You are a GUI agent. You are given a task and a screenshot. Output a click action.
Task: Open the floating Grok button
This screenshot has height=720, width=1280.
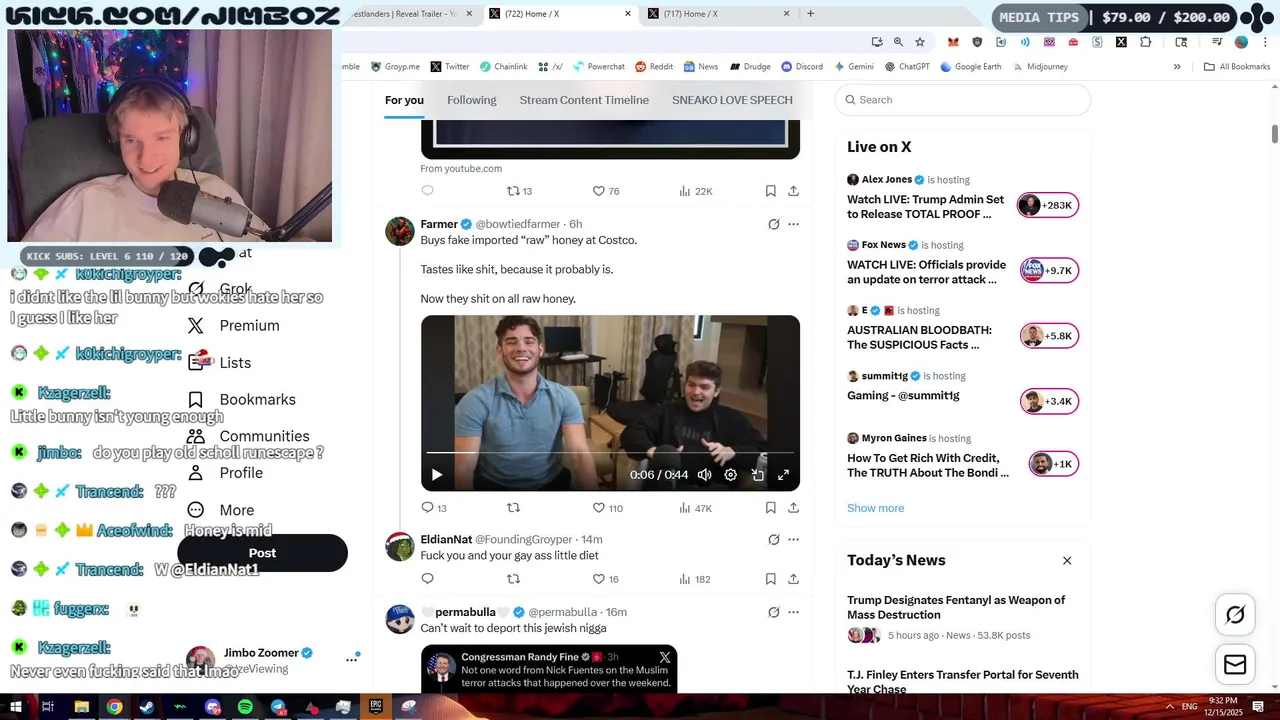pyautogui.click(x=1235, y=615)
